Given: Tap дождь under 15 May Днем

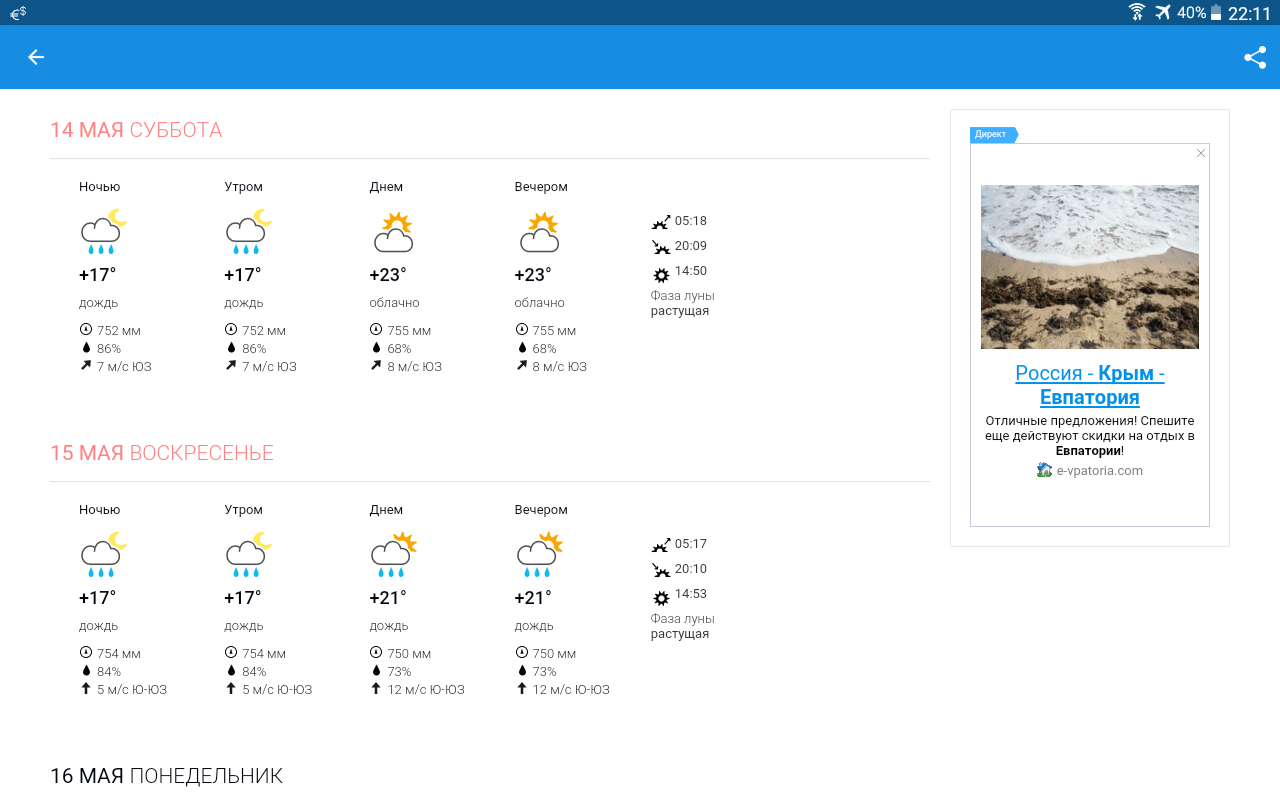Looking at the screenshot, I should pos(389,626).
